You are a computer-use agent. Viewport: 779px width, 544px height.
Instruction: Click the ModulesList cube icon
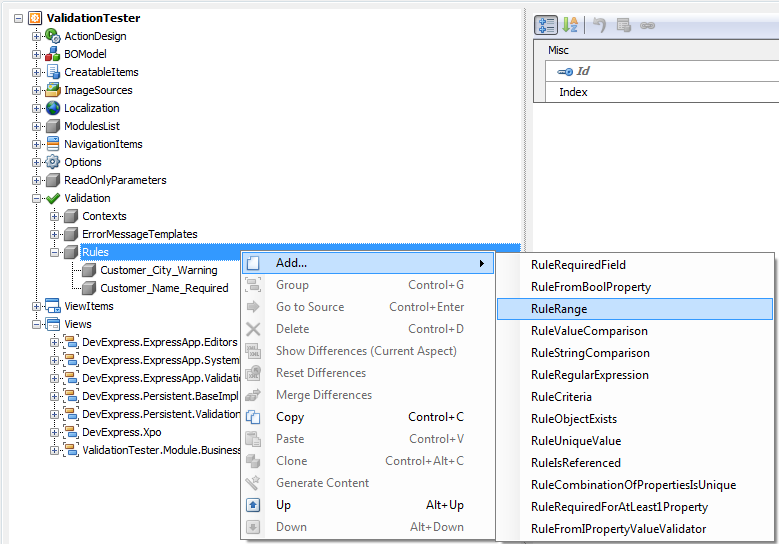(53, 126)
